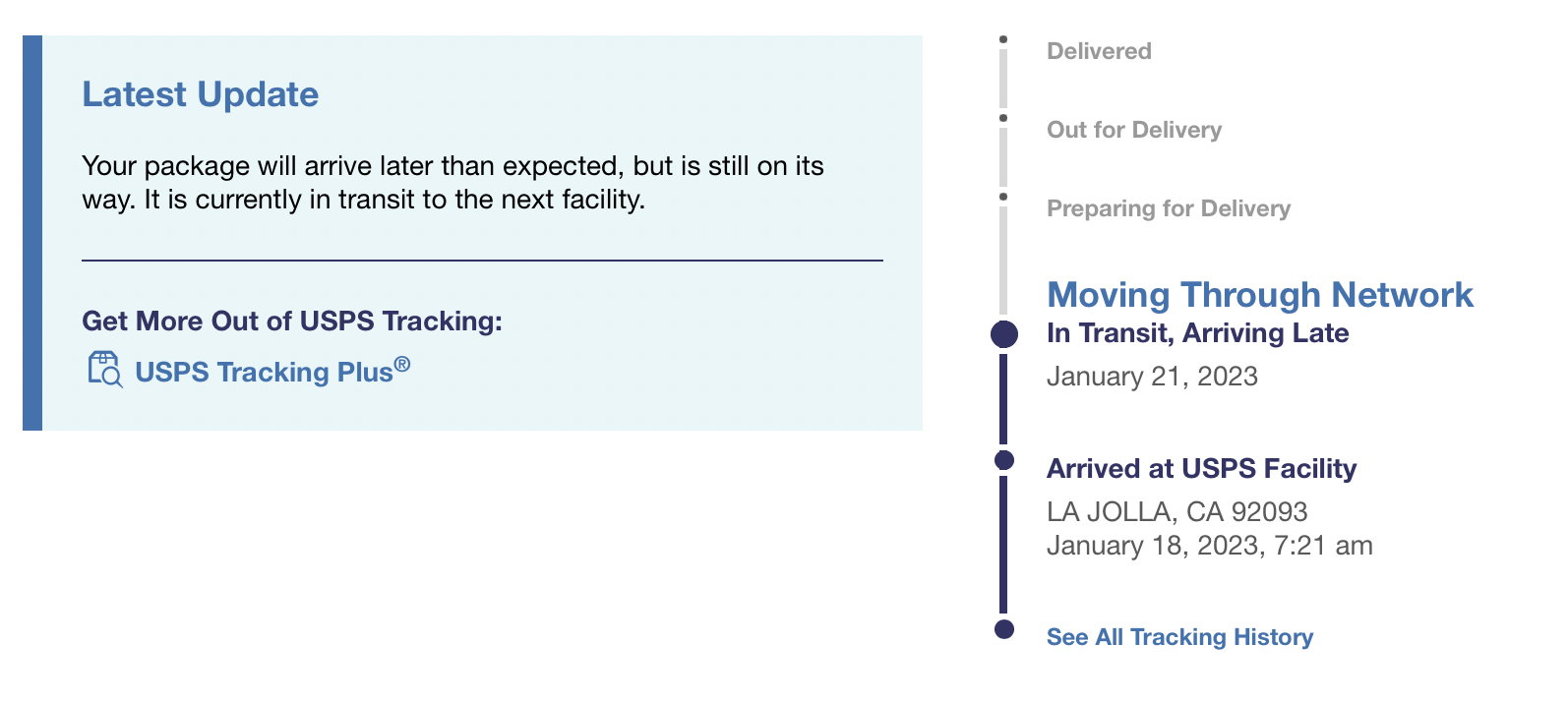Click the bottom dot beside Tracking History

(1004, 629)
